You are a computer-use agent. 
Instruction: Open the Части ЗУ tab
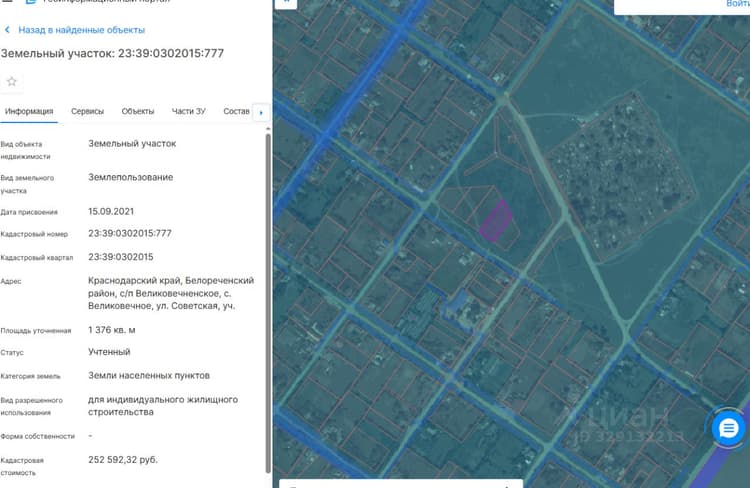(188, 111)
